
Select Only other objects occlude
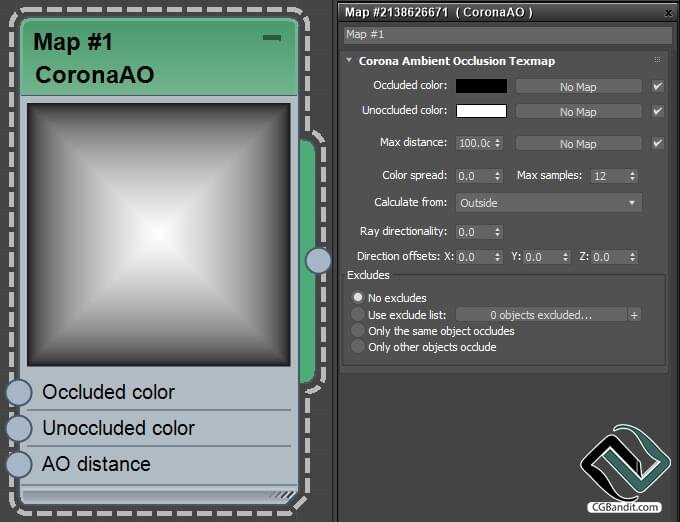358,346
